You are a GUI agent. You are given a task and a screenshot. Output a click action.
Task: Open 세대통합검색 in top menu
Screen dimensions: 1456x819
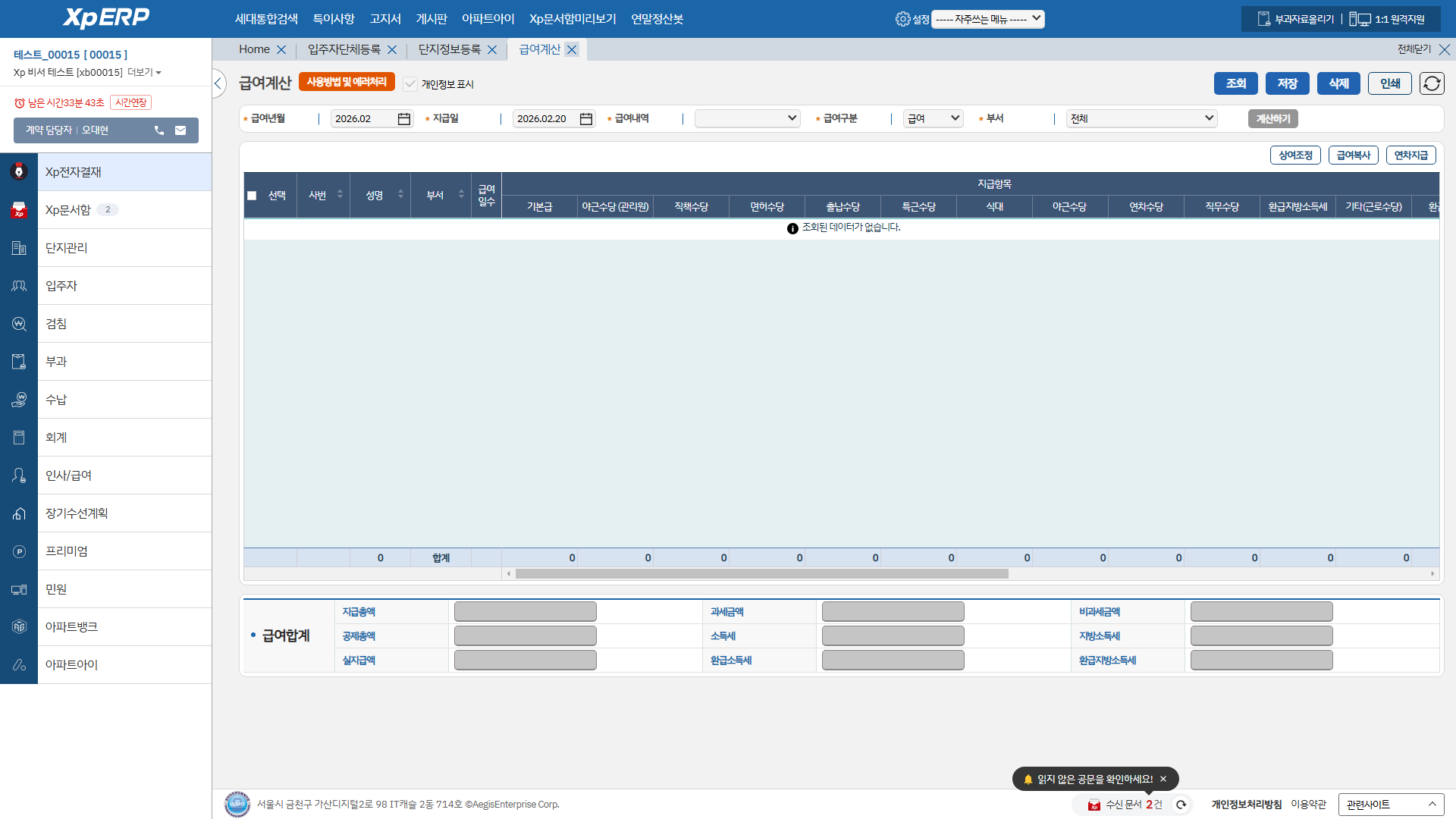266,19
